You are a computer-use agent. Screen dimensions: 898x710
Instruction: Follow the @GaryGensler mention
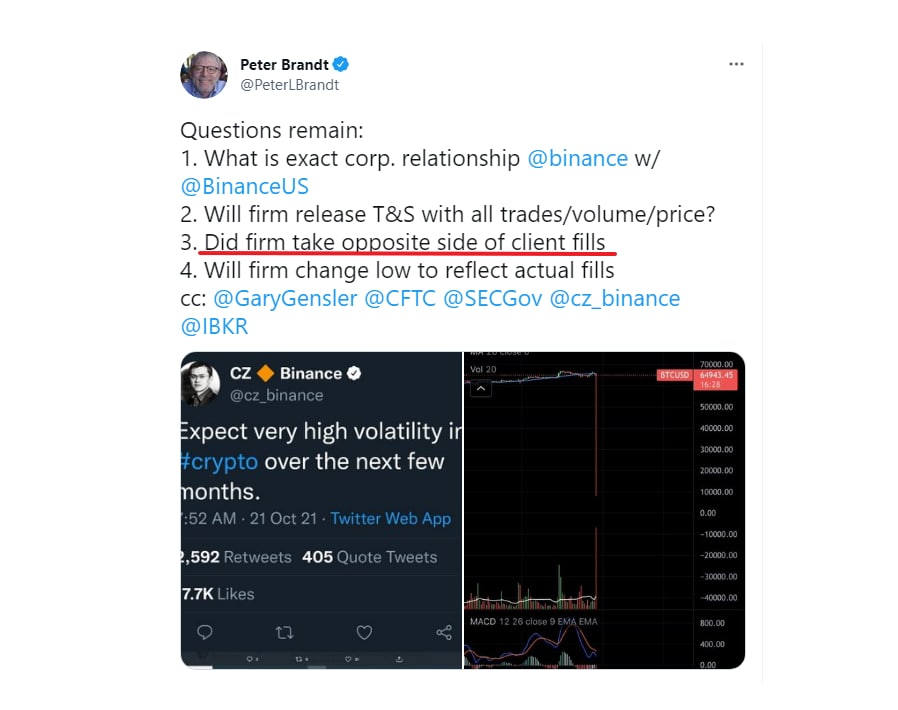point(285,299)
